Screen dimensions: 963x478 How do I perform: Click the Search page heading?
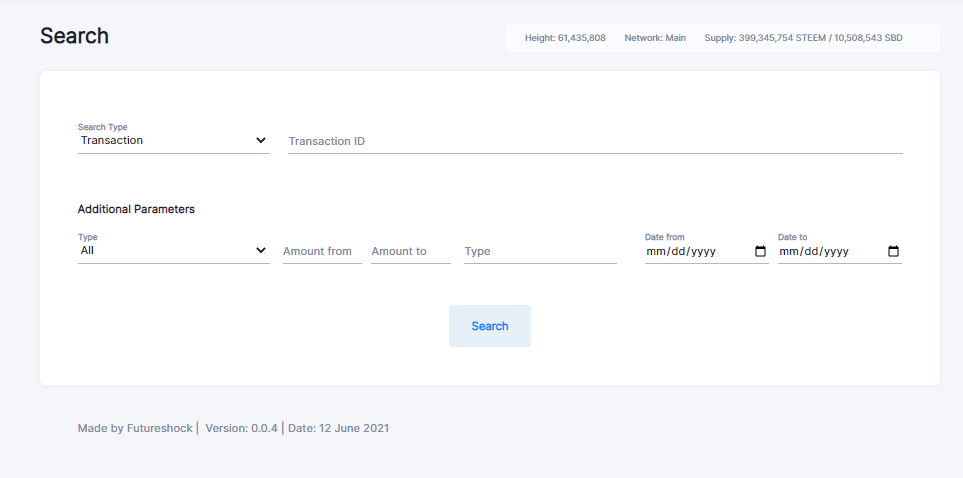click(x=74, y=36)
